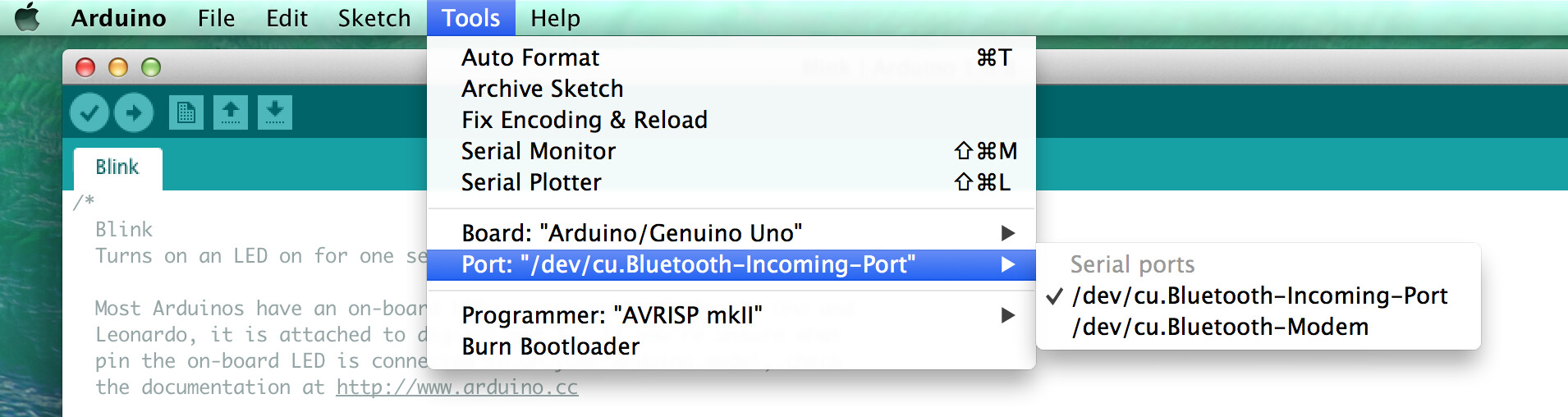
Task: Open the Apple menu icon
Action: 27,17
